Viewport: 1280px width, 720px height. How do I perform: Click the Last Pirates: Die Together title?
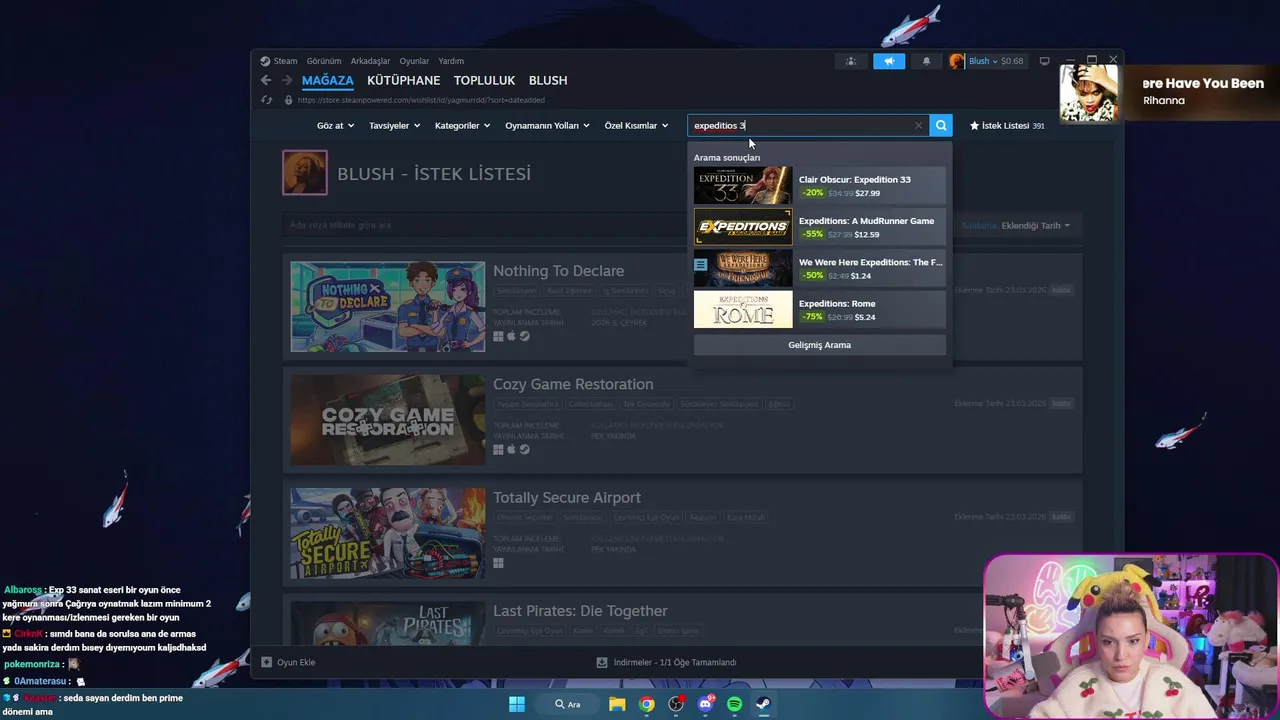pyautogui.click(x=580, y=611)
